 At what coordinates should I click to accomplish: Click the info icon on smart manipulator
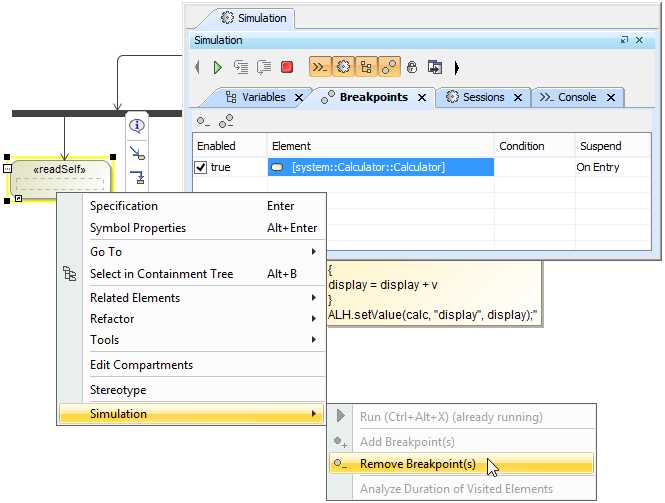(137, 126)
